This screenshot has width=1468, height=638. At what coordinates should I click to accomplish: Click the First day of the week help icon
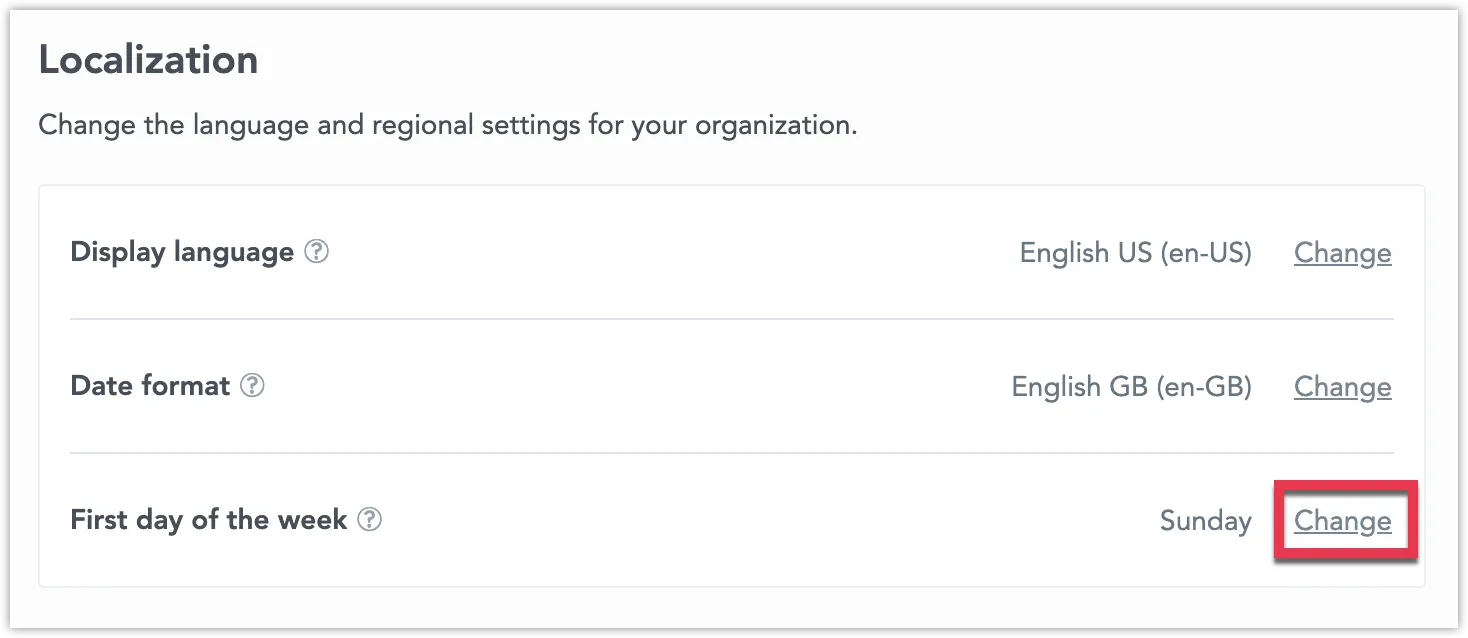pos(369,520)
